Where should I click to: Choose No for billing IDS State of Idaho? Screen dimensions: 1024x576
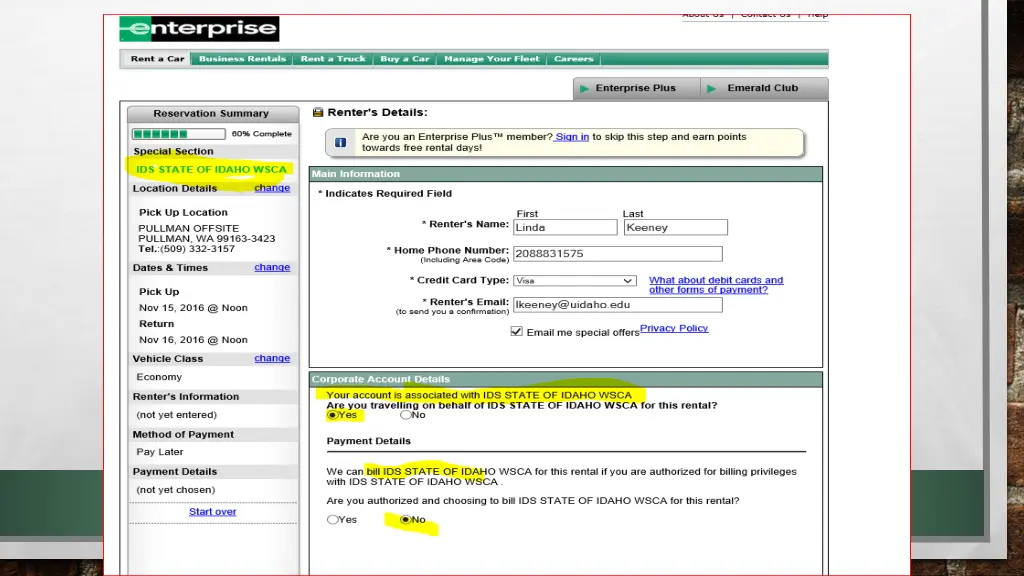pyautogui.click(x=405, y=520)
